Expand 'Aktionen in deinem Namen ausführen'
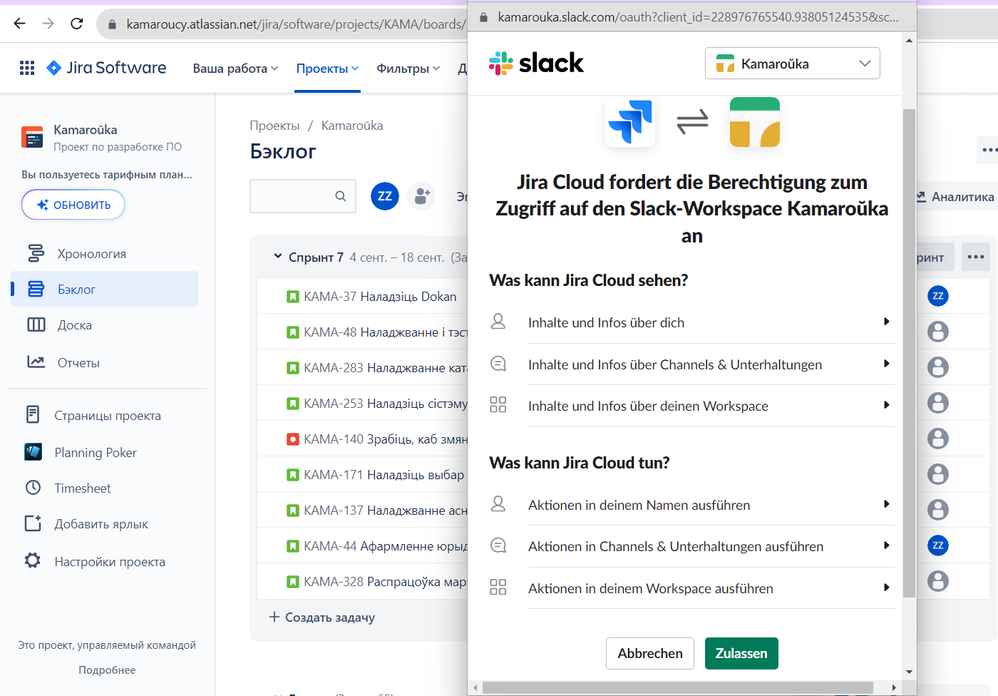Image resolution: width=998 pixels, height=696 pixels. (x=692, y=505)
